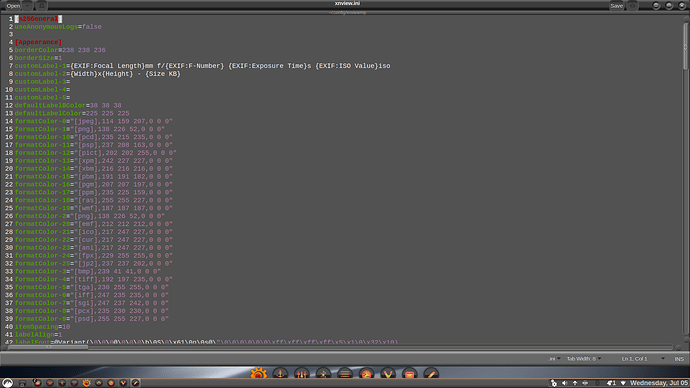
Task: Toggle the INS insert mode indicator
Action: point(679,359)
